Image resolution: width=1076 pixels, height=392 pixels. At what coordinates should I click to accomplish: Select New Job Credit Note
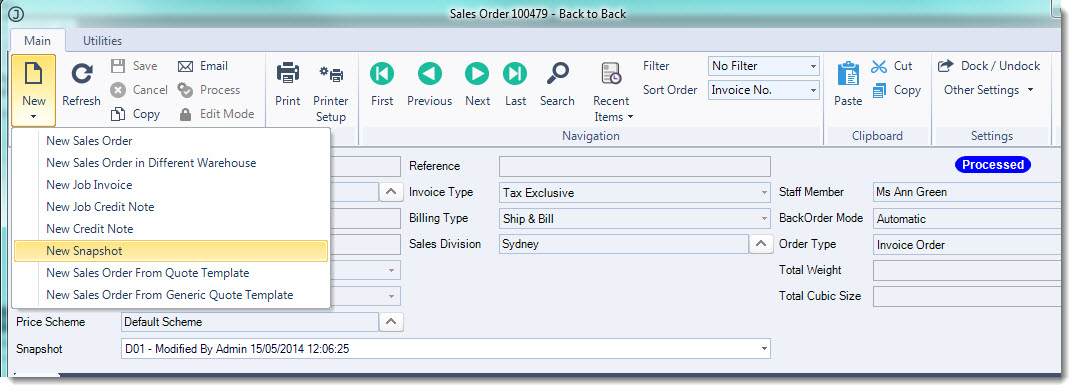click(x=171, y=207)
